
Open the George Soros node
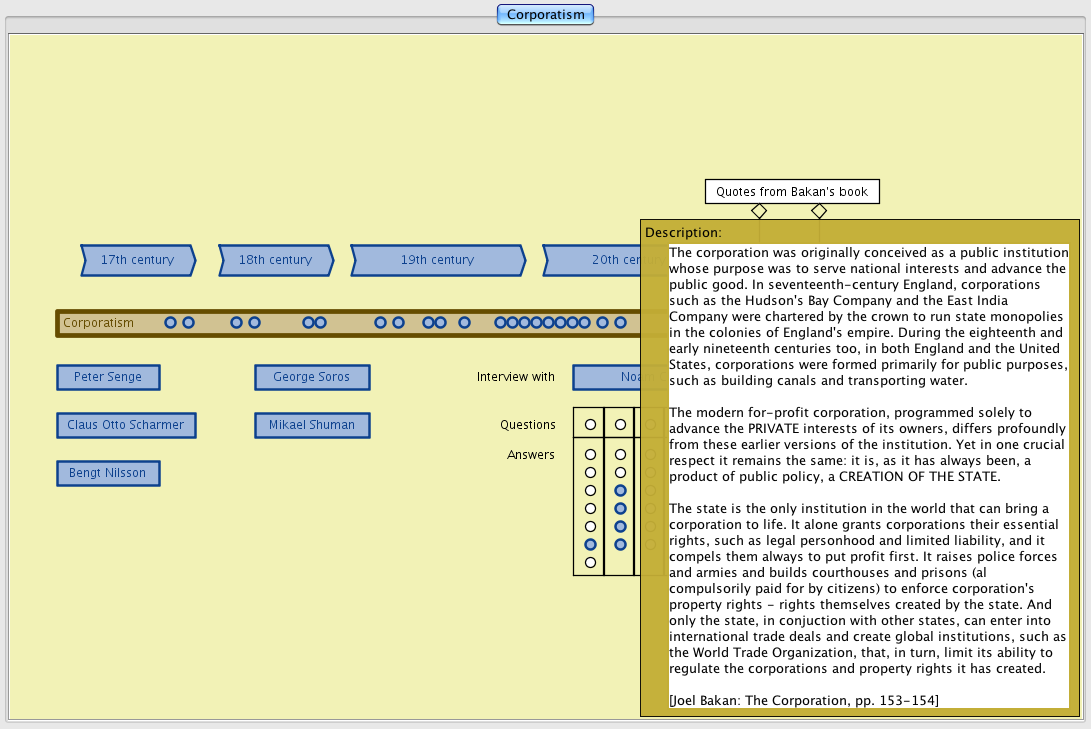pos(312,377)
